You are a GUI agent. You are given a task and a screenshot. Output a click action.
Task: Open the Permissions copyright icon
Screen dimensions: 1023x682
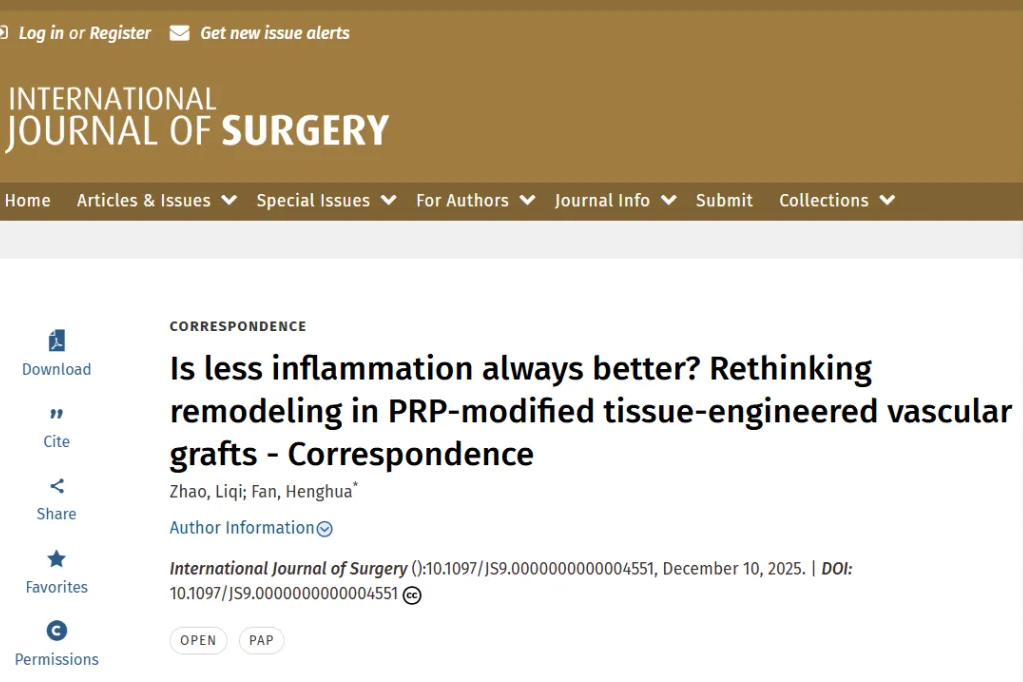[56, 631]
